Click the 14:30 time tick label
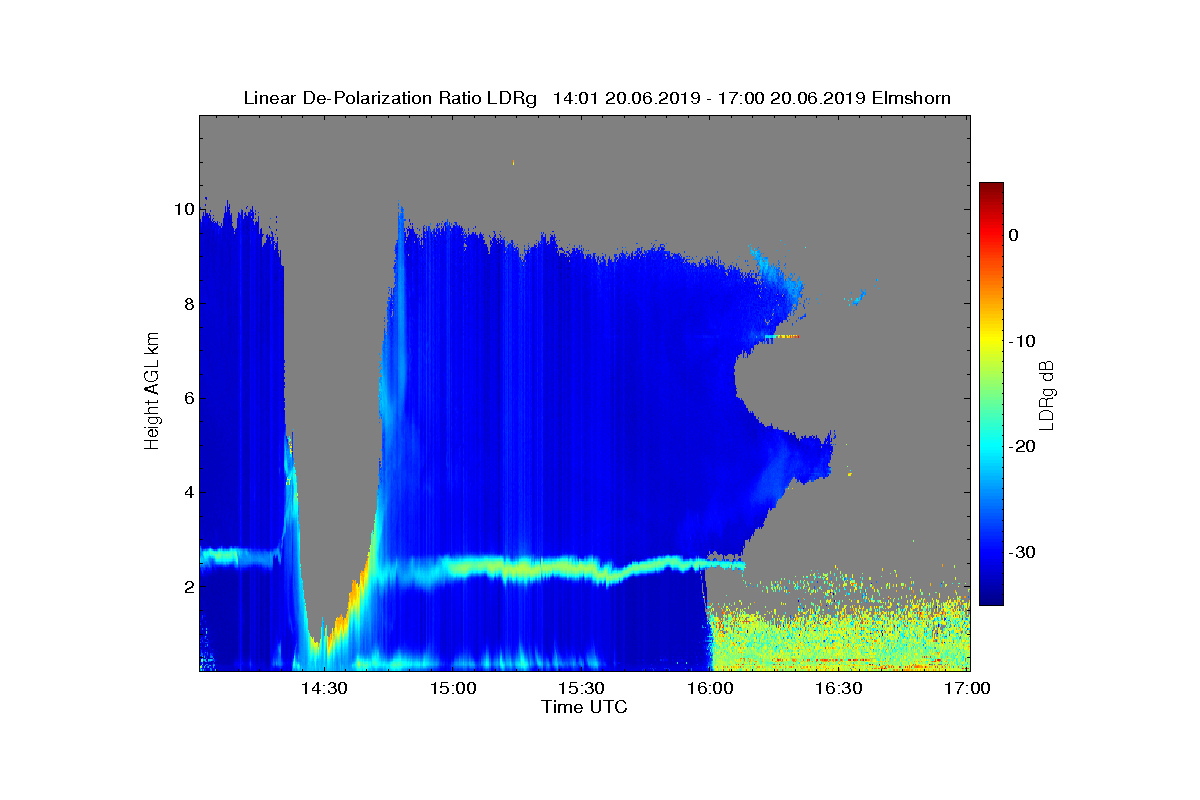1200x800 pixels. [x=323, y=689]
